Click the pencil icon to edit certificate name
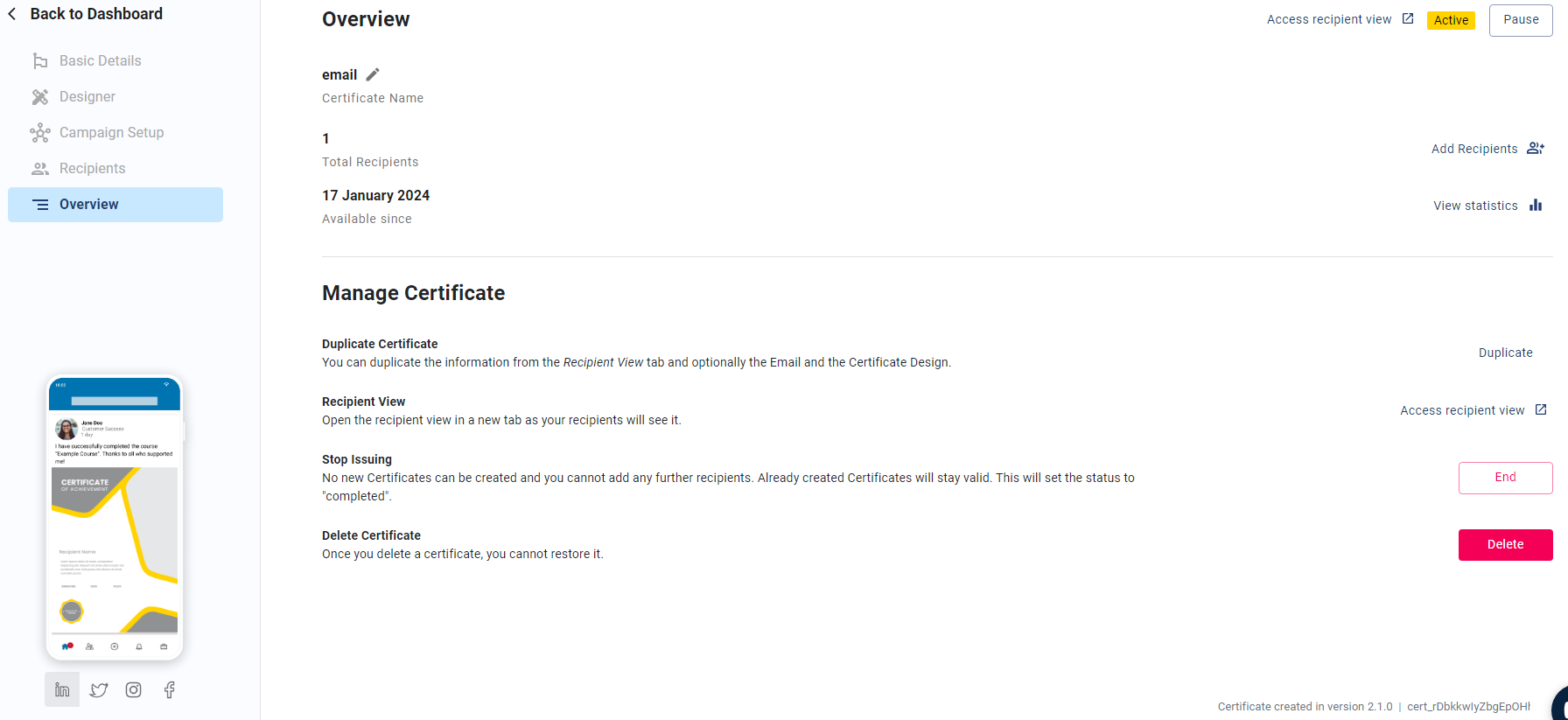 (372, 74)
